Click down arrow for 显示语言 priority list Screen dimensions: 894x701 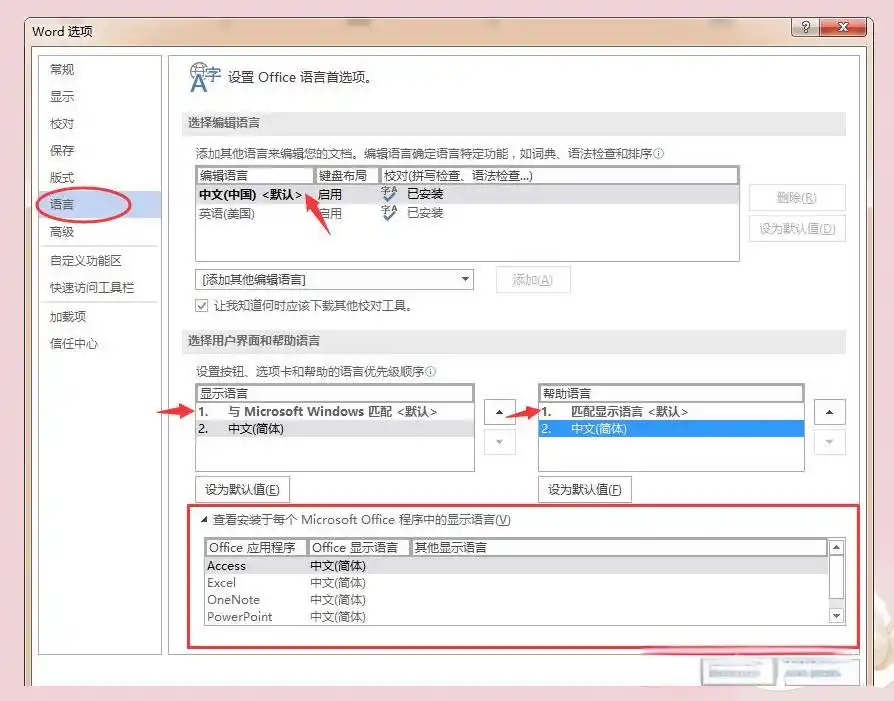pyautogui.click(x=499, y=441)
